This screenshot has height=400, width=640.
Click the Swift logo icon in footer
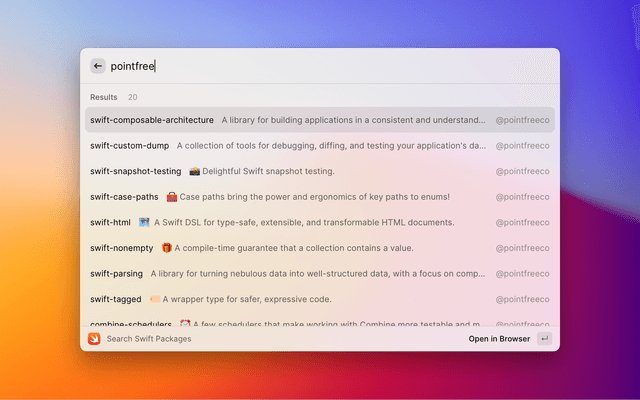[x=94, y=339]
